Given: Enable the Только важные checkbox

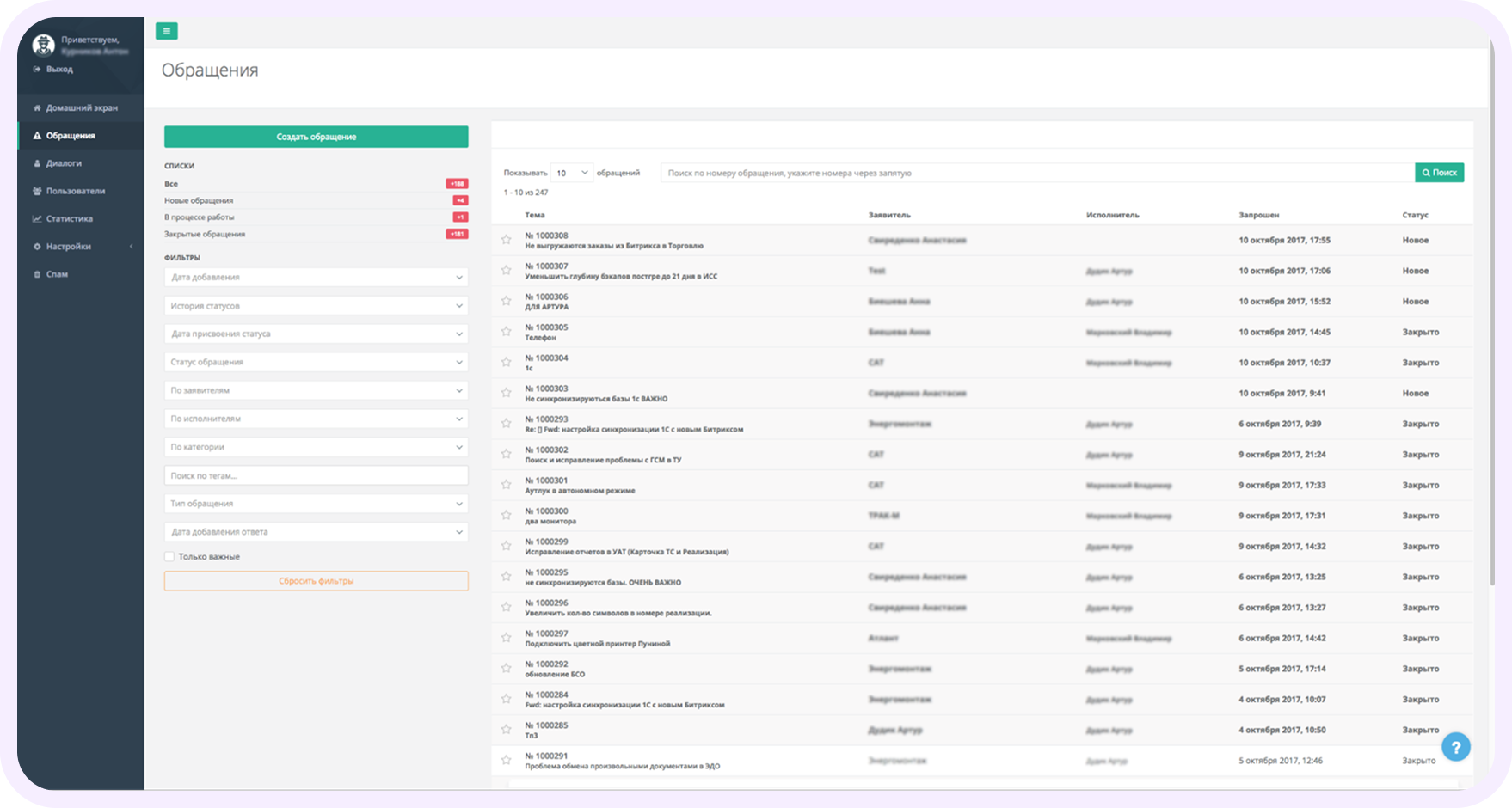Looking at the screenshot, I should 169,557.
